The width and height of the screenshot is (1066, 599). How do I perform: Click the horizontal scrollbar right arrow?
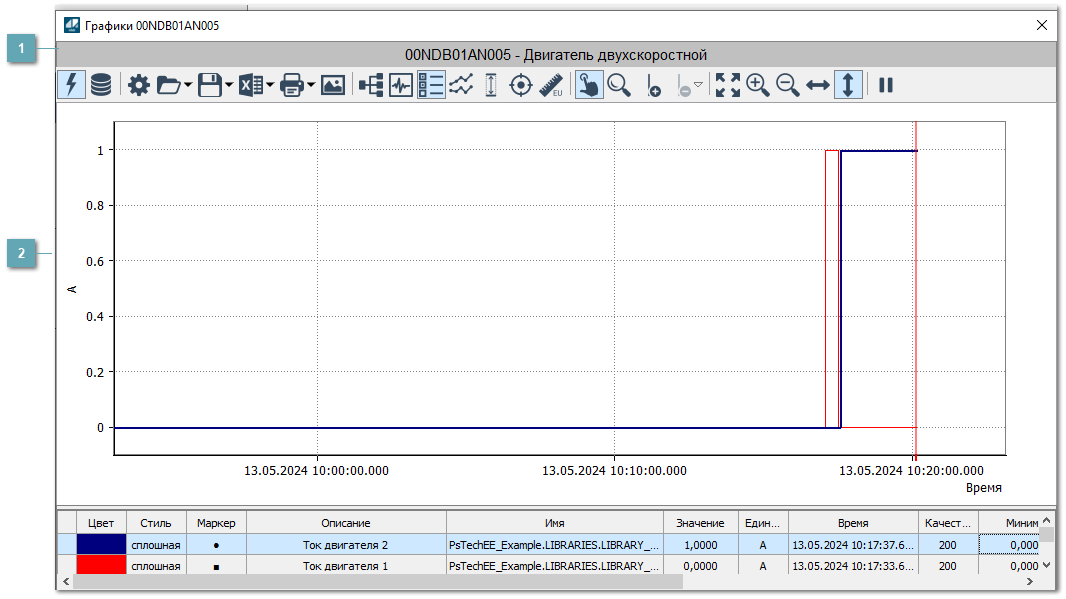[1028, 581]
